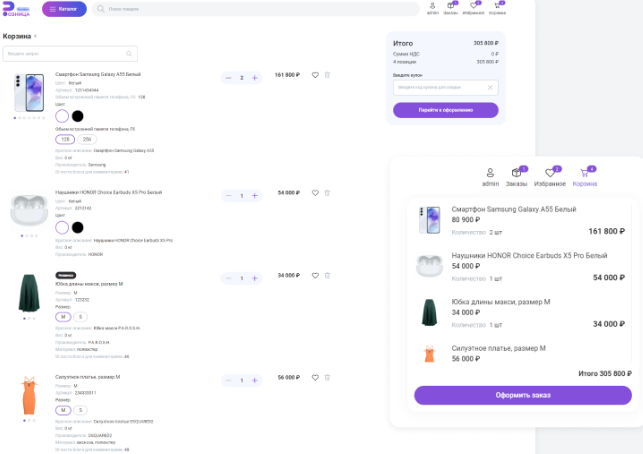Click the coupon code input field
Image resolution: width=643 pixels, height=454 pixels.
coord(446,87)
